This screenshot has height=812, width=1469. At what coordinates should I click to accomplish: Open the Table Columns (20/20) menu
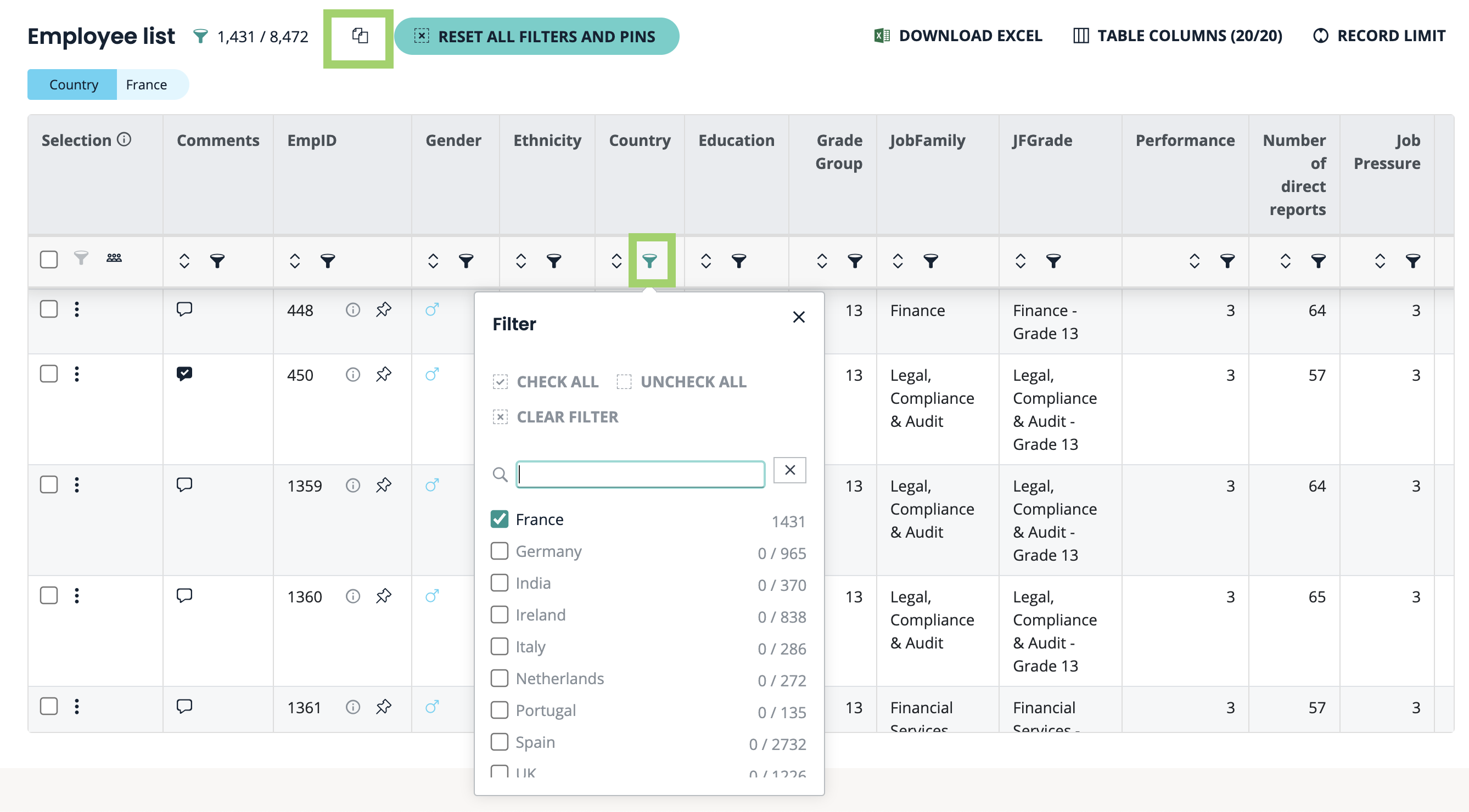(x=1178, y=36)
